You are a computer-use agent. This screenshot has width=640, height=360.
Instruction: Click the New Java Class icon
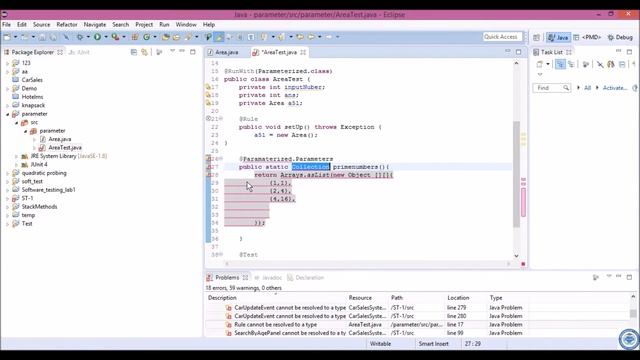tap(147, 37)
